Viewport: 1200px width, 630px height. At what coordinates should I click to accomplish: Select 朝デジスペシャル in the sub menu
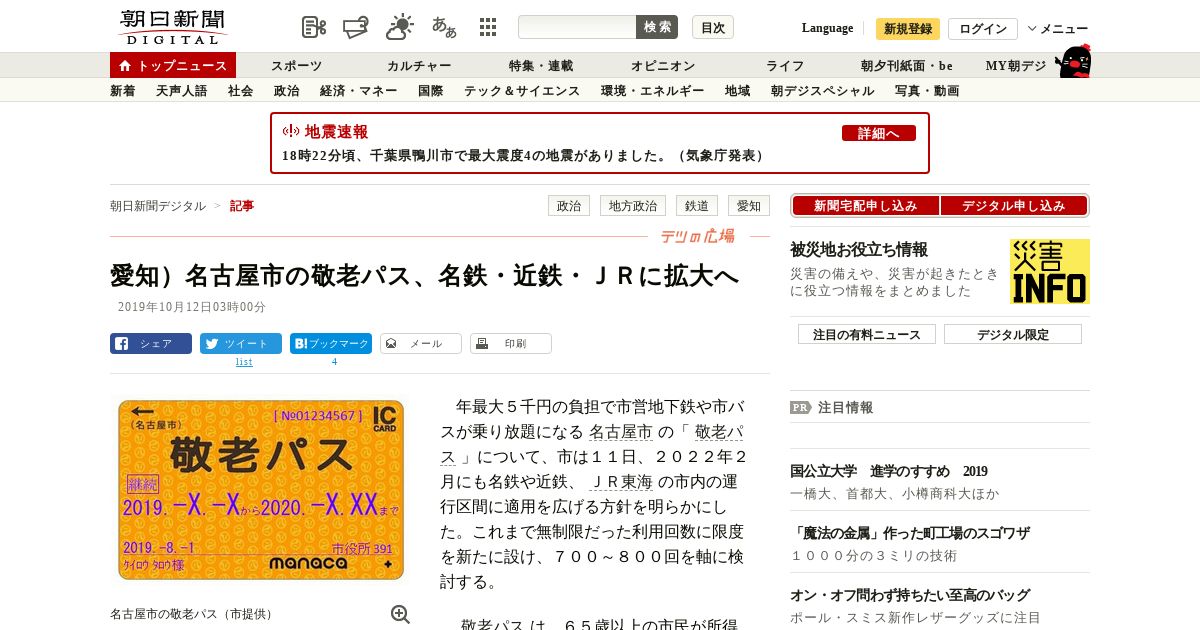(x=823, y=91)
